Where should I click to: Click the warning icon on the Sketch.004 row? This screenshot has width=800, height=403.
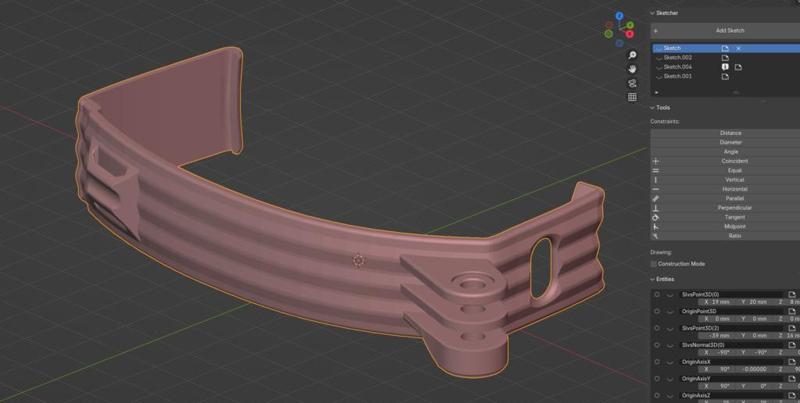pos(724,67)
